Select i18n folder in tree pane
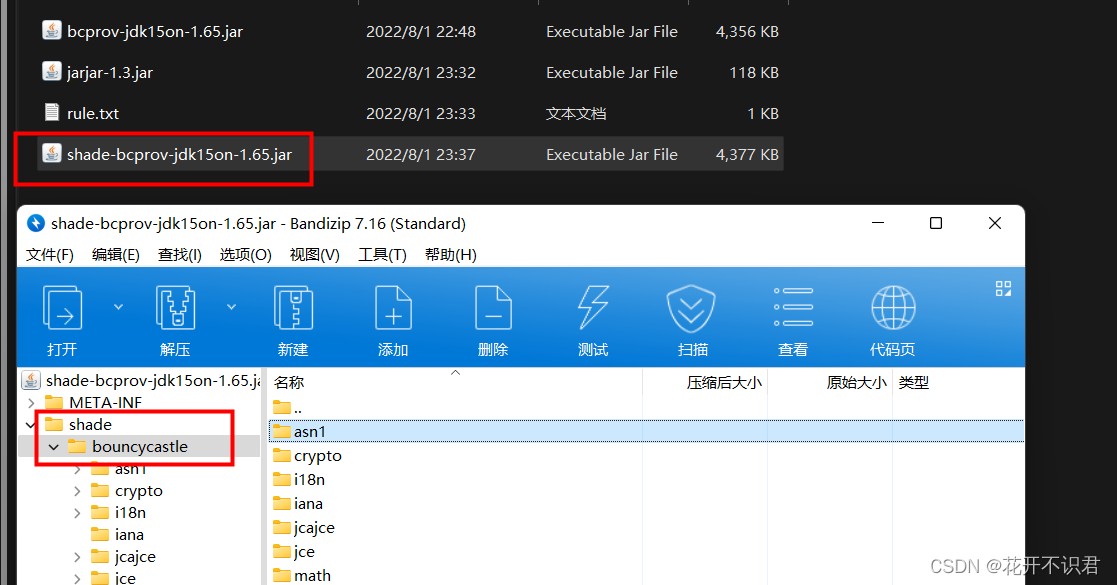 [x=118, y=513]
